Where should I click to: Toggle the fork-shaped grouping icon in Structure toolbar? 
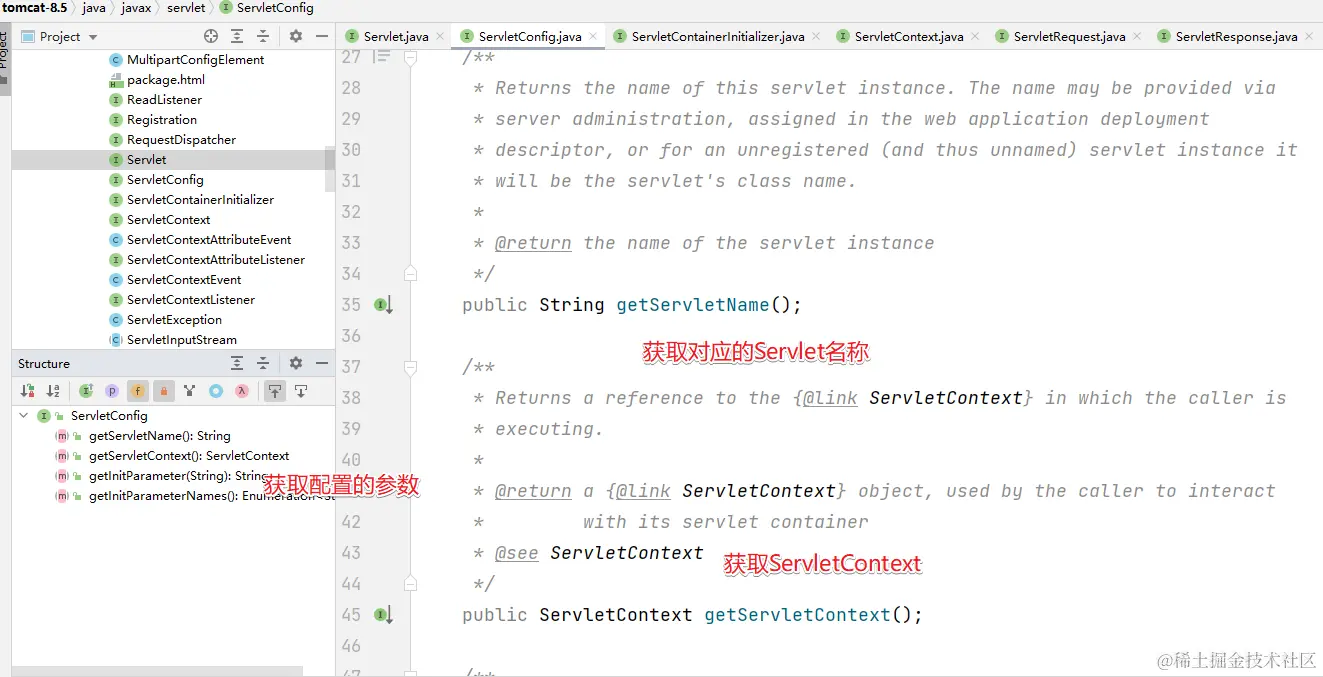[189, 391]
